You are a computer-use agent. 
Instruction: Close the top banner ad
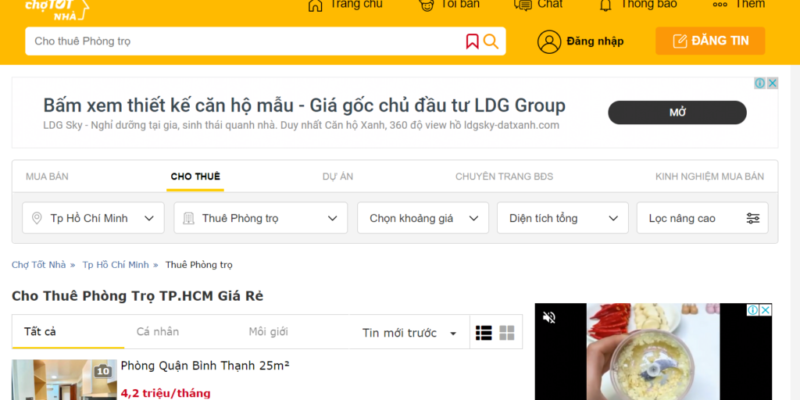(772, 84)
